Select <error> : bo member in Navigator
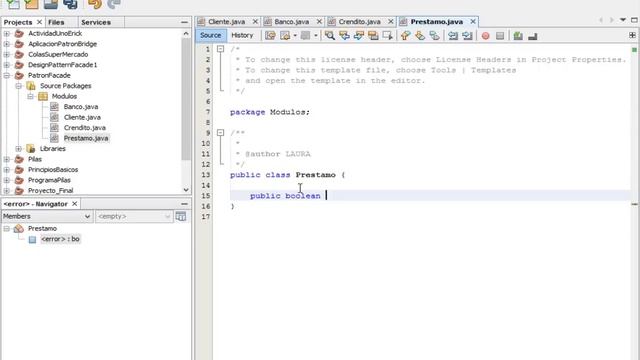 [x=60, y=239]
